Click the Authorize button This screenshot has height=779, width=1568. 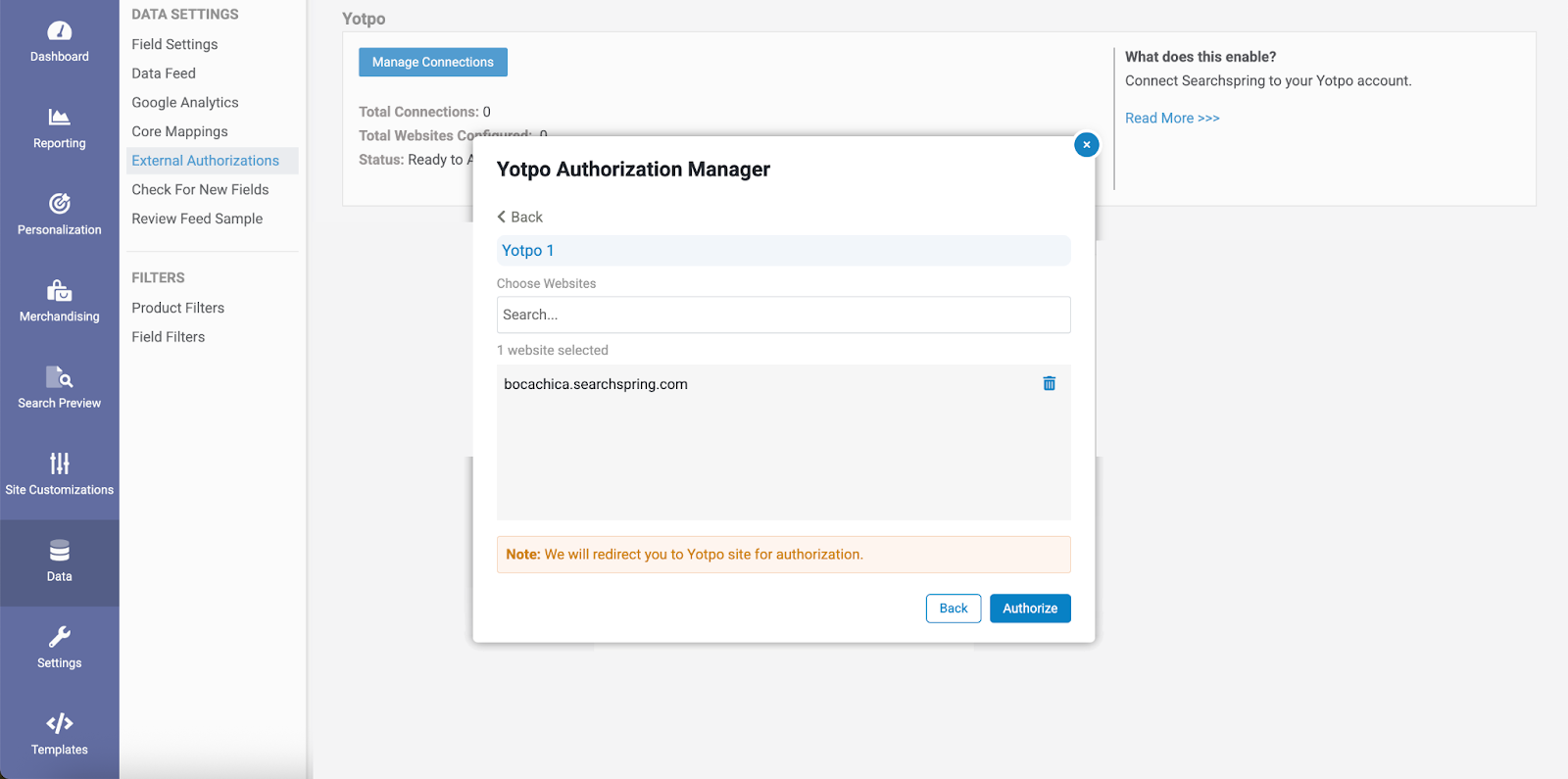[x=1030, y=609]
